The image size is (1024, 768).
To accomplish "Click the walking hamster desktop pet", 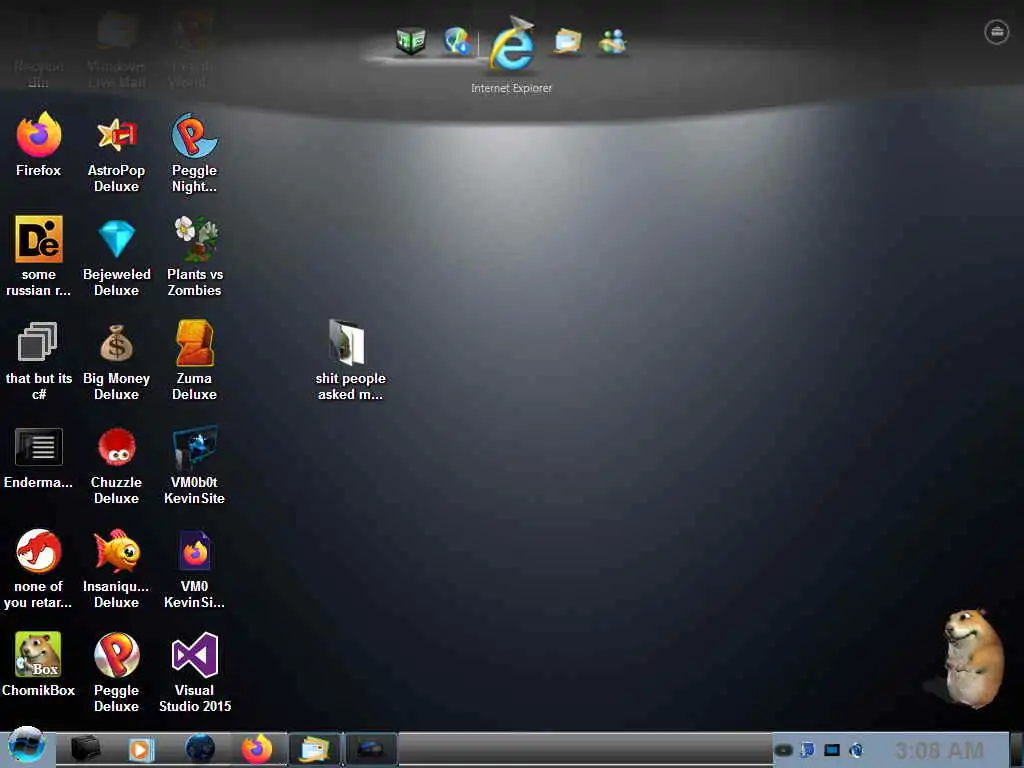I will click(x=974, y=658).
